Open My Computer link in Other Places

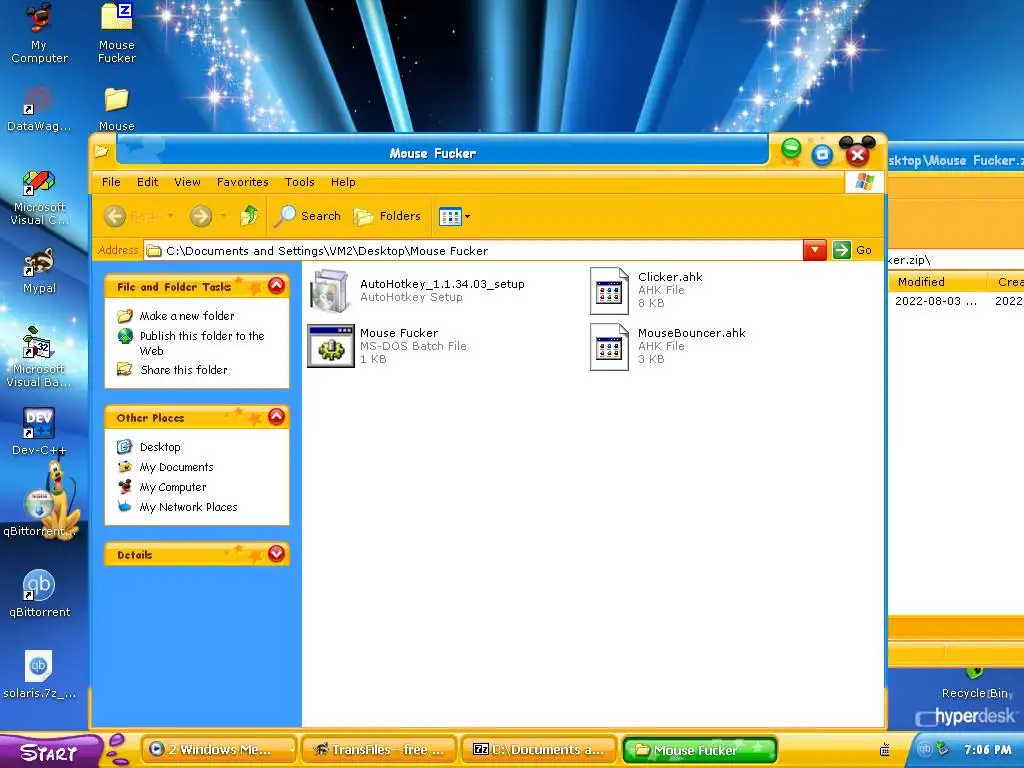172,487
